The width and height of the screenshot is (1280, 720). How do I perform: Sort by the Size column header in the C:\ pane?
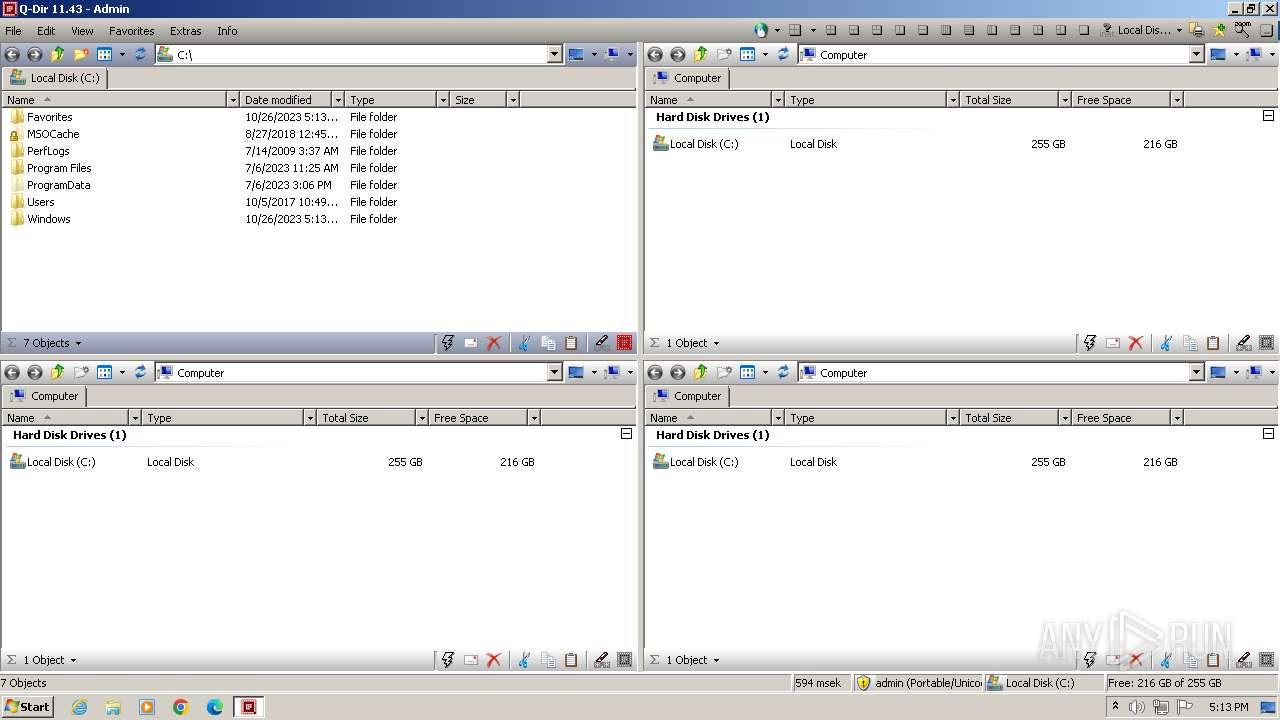click(478, 100)
